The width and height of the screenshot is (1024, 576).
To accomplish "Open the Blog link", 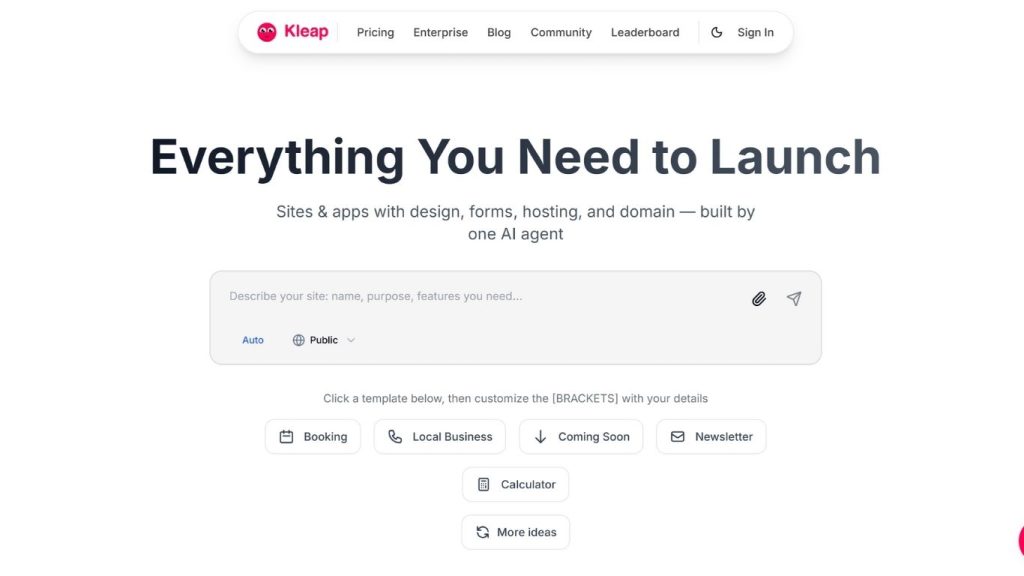I will click(x=498, y=32).
